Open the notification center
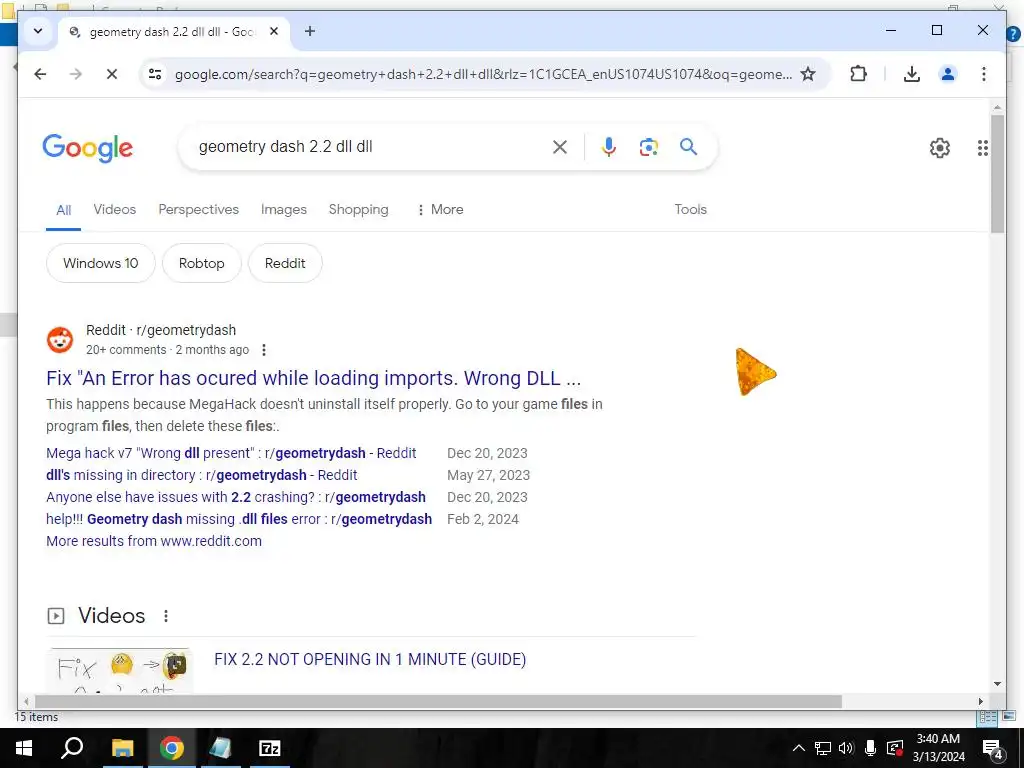The image size is (1024, 768). (993, 749)
